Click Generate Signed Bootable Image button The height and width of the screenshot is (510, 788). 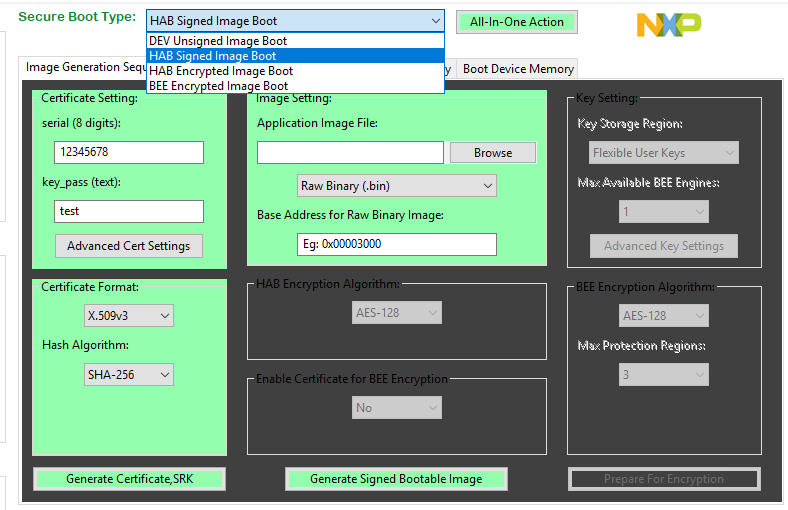click(x=396, y=479)
